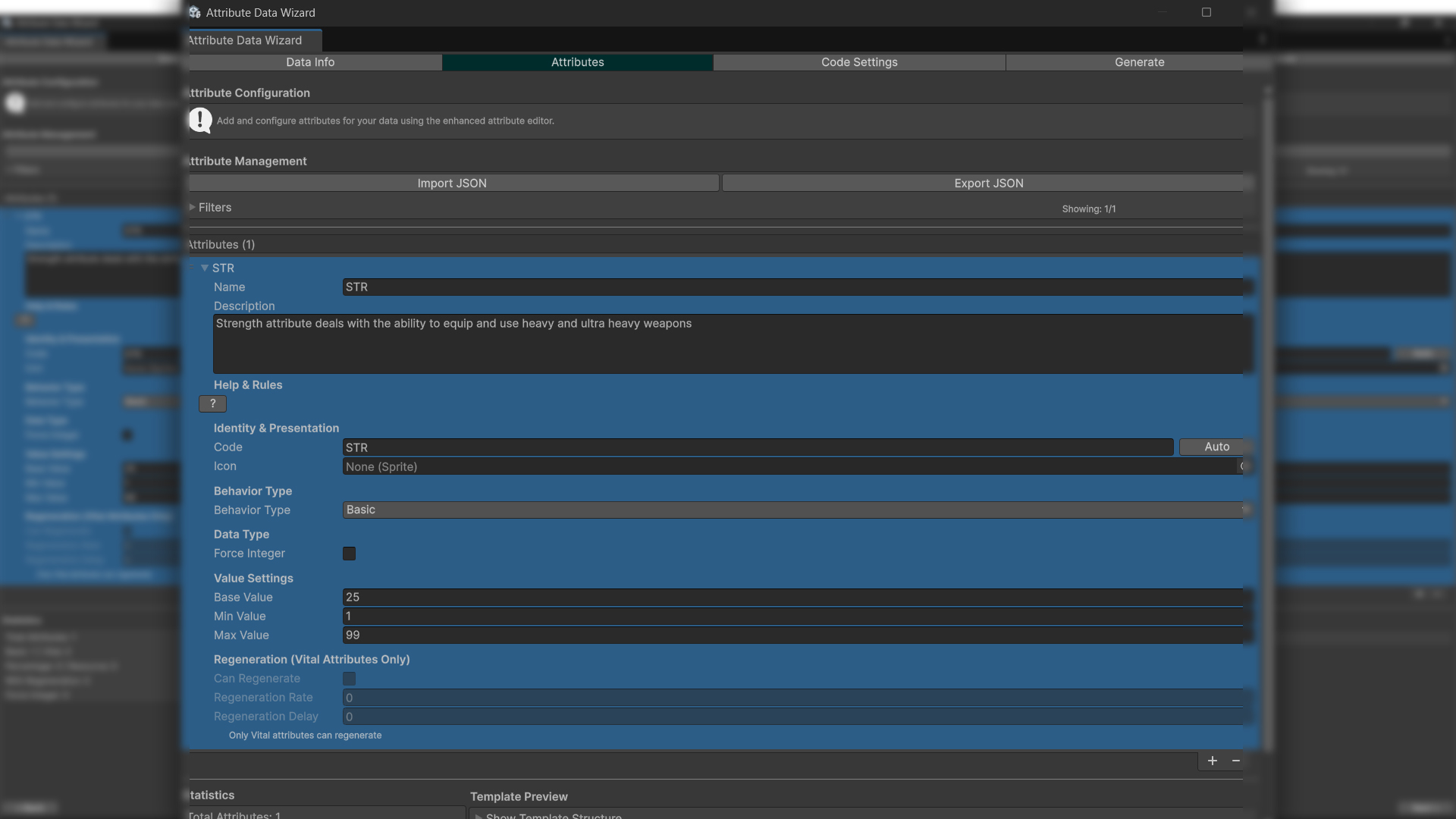Collapse the STR attribute foldout arrow
Viewport: 1456px width, 819px height.
pos(204,268)
